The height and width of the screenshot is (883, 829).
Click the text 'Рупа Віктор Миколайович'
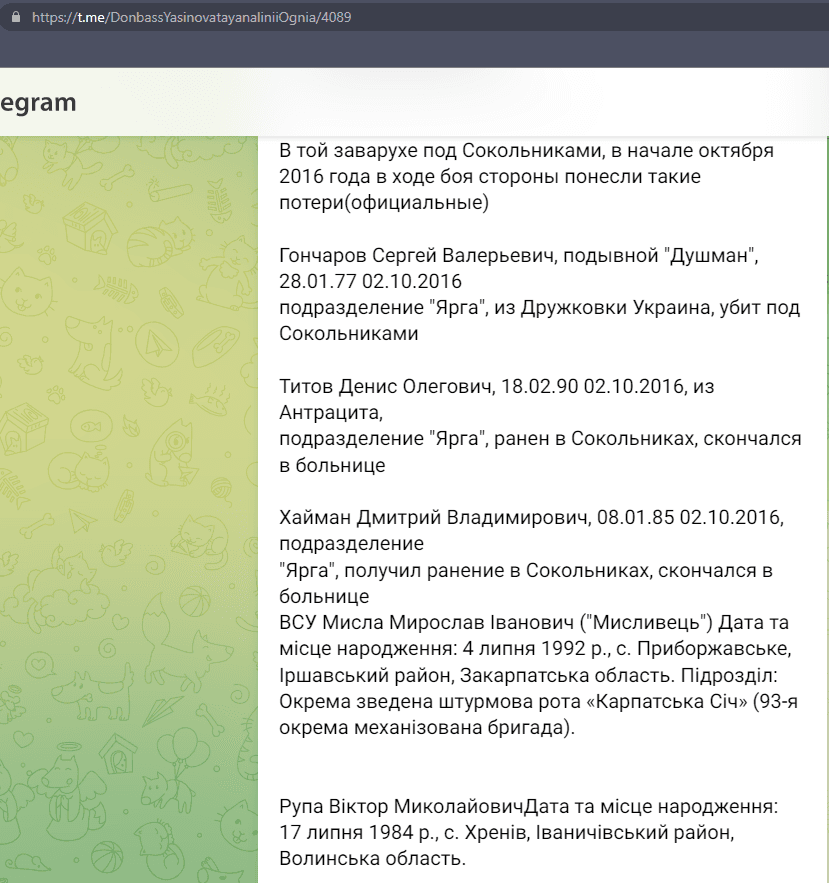(x=402, y=806)
